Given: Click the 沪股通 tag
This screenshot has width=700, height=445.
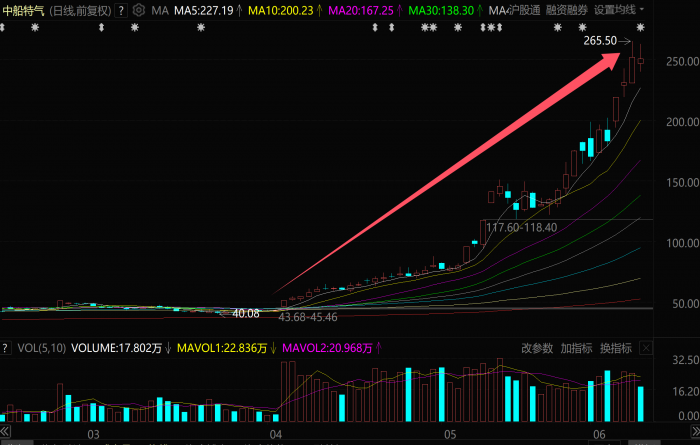Looking at the screenshot, I should (x=524, y=10).
